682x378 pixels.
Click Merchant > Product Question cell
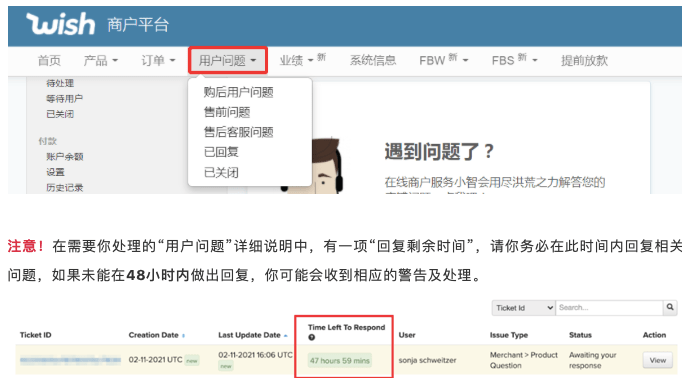524,360
